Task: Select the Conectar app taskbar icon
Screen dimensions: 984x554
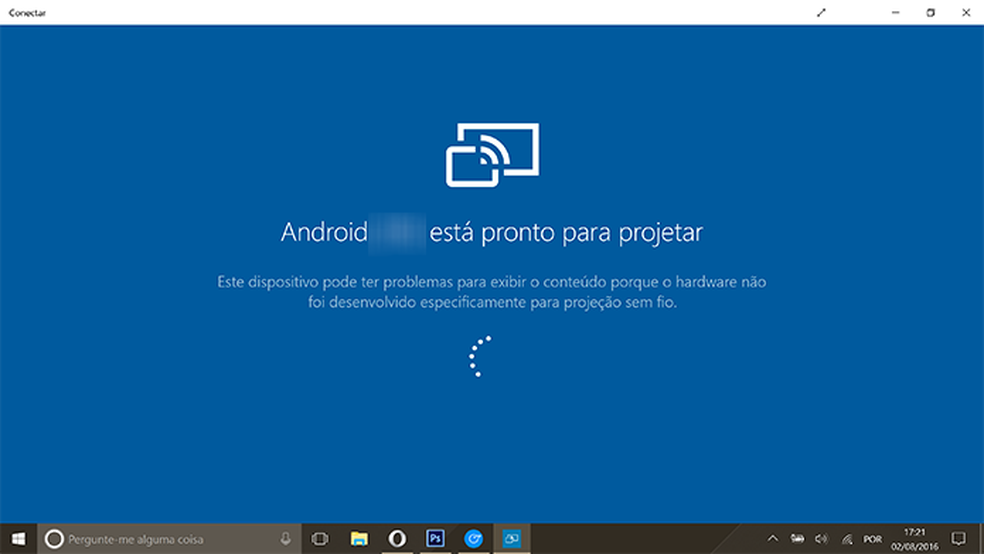Action: pos(511,539)
